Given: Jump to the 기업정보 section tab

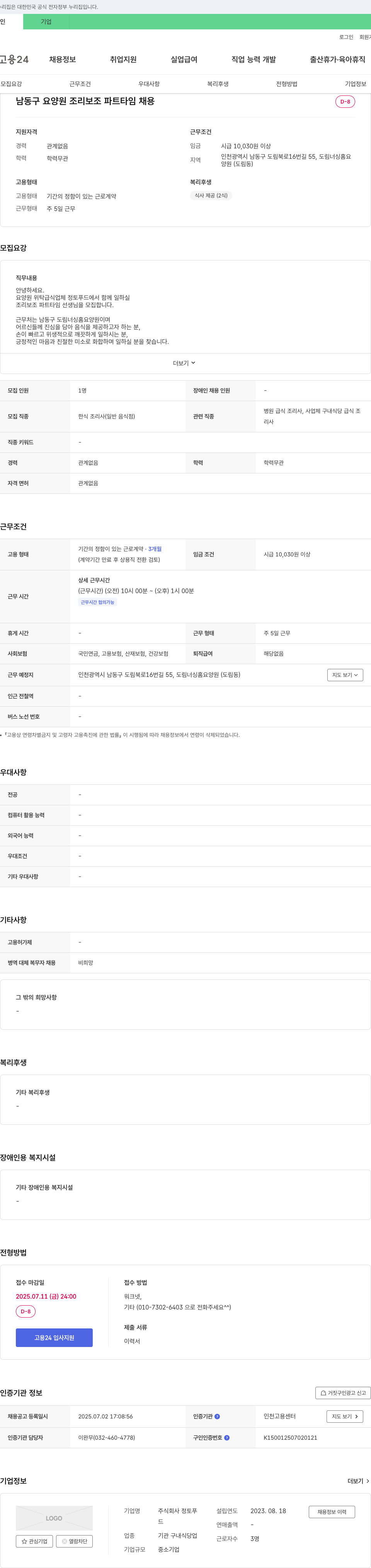Looking at the screenshot, I should (356, 84).
